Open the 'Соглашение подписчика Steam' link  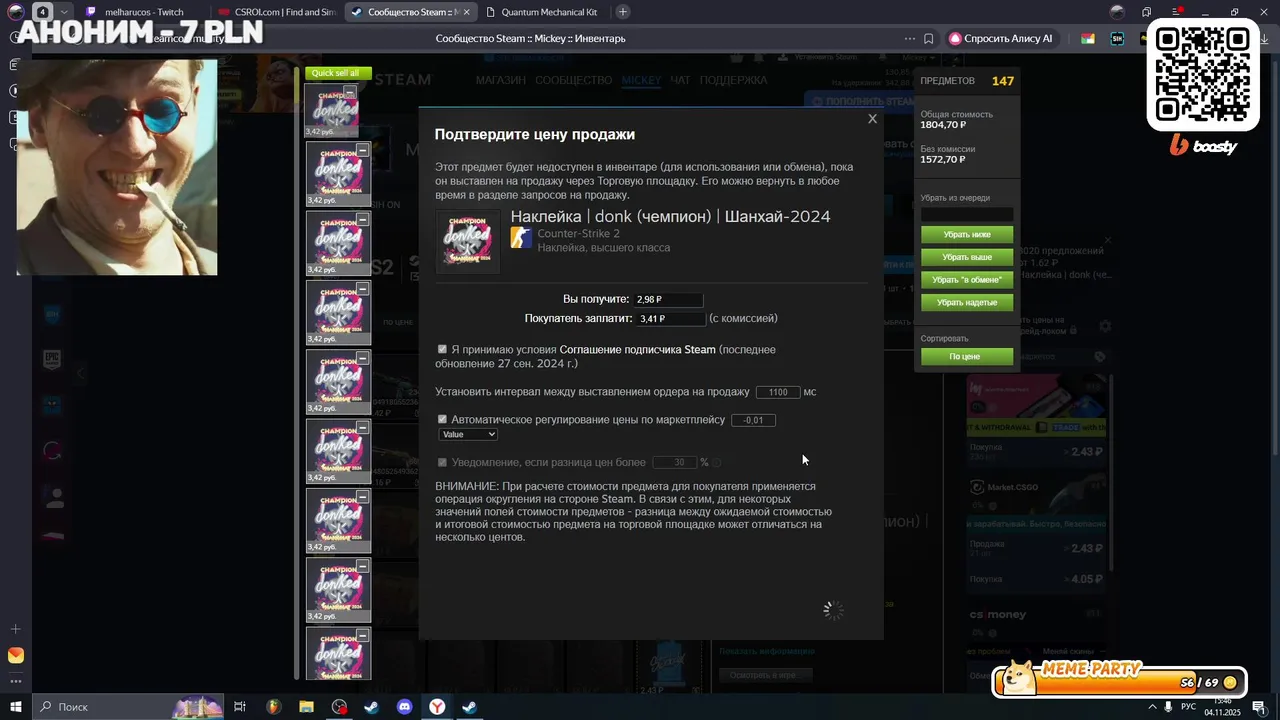(637, 349)
